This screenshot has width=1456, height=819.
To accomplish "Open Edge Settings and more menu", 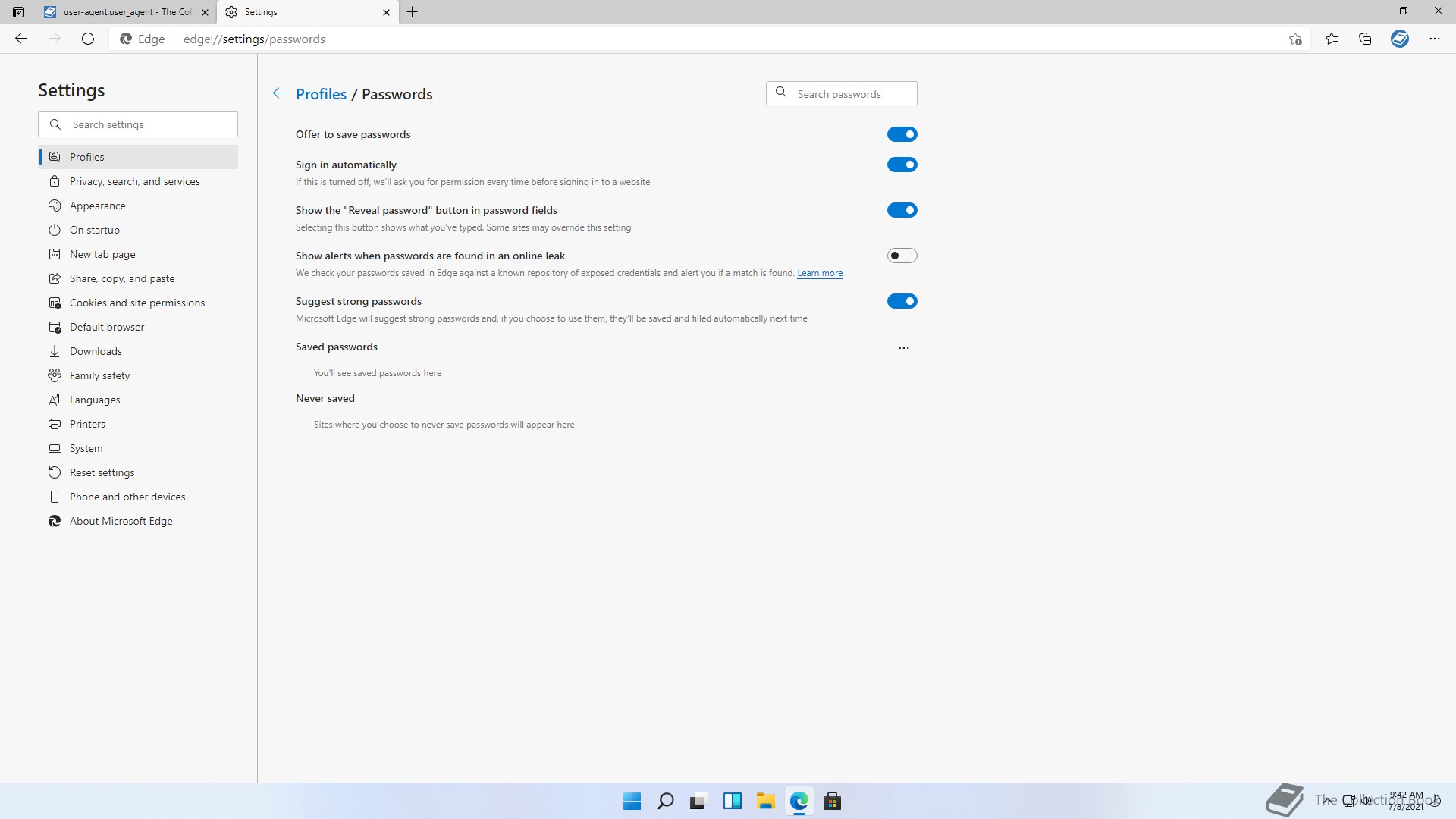I will [x=1434, y=39].
